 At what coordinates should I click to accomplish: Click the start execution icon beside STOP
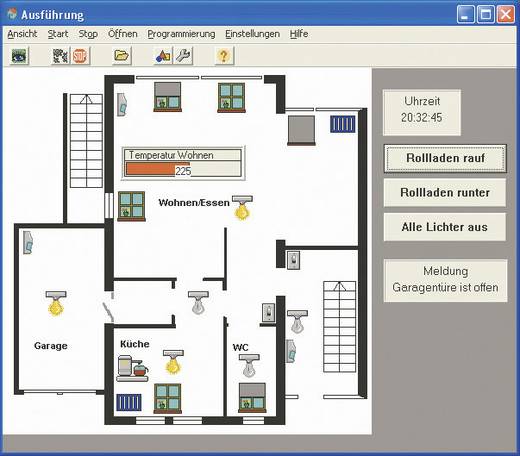[60, 56]
